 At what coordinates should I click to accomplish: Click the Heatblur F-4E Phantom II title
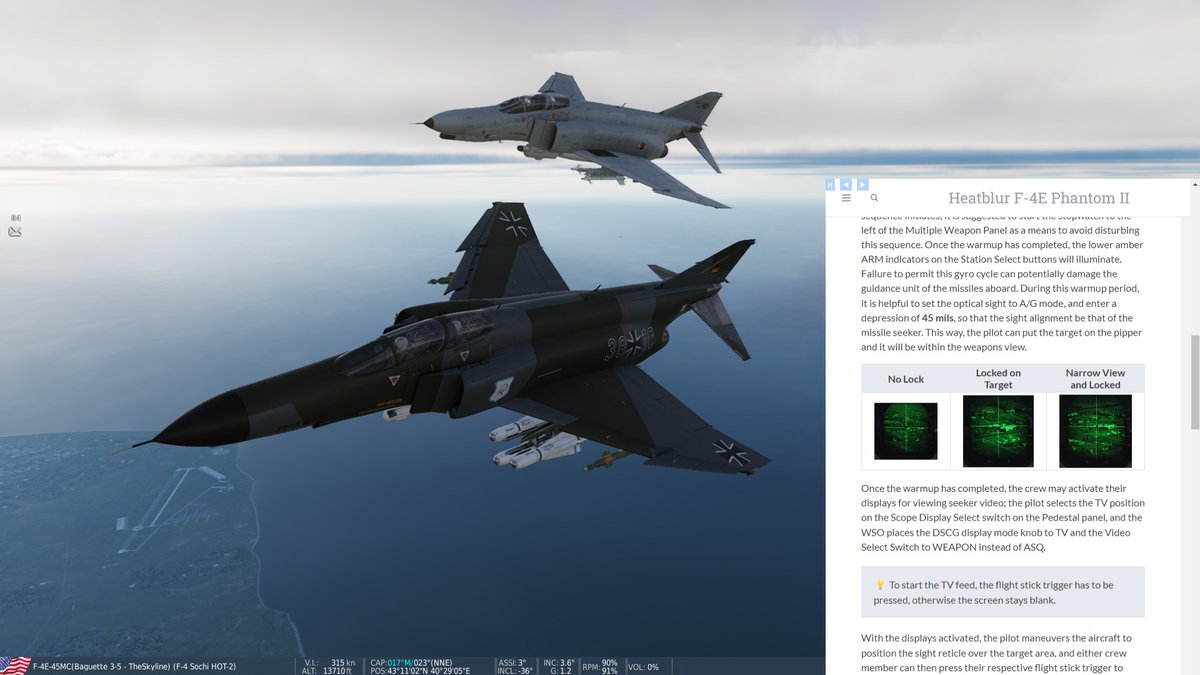point(1039,198)
